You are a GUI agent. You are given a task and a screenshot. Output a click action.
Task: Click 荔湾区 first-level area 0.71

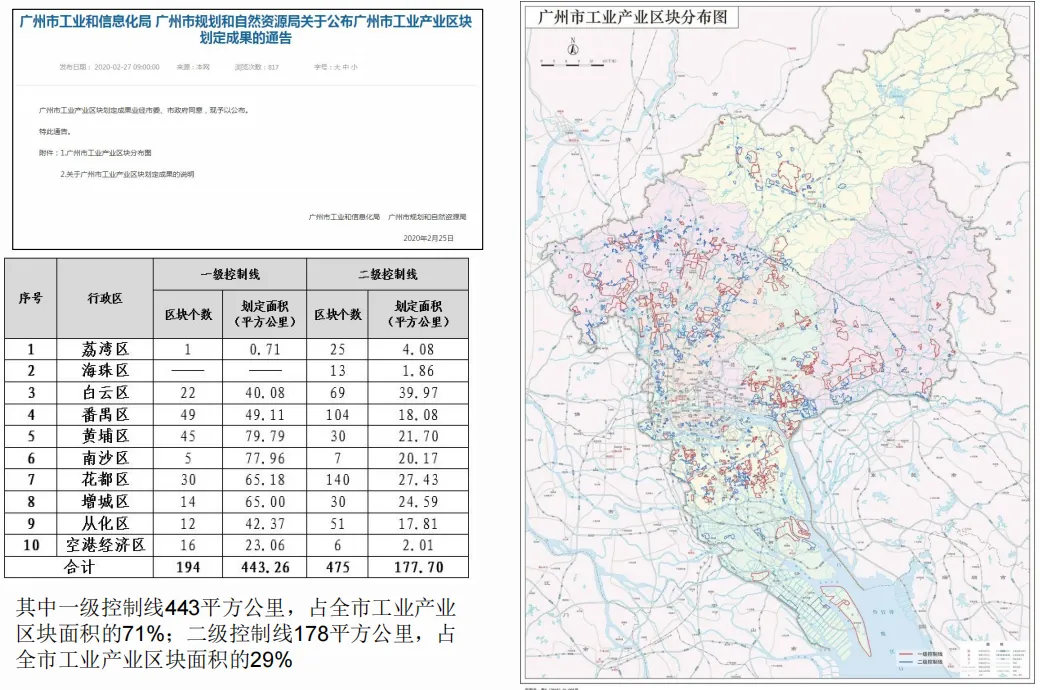tap(265, 349)
